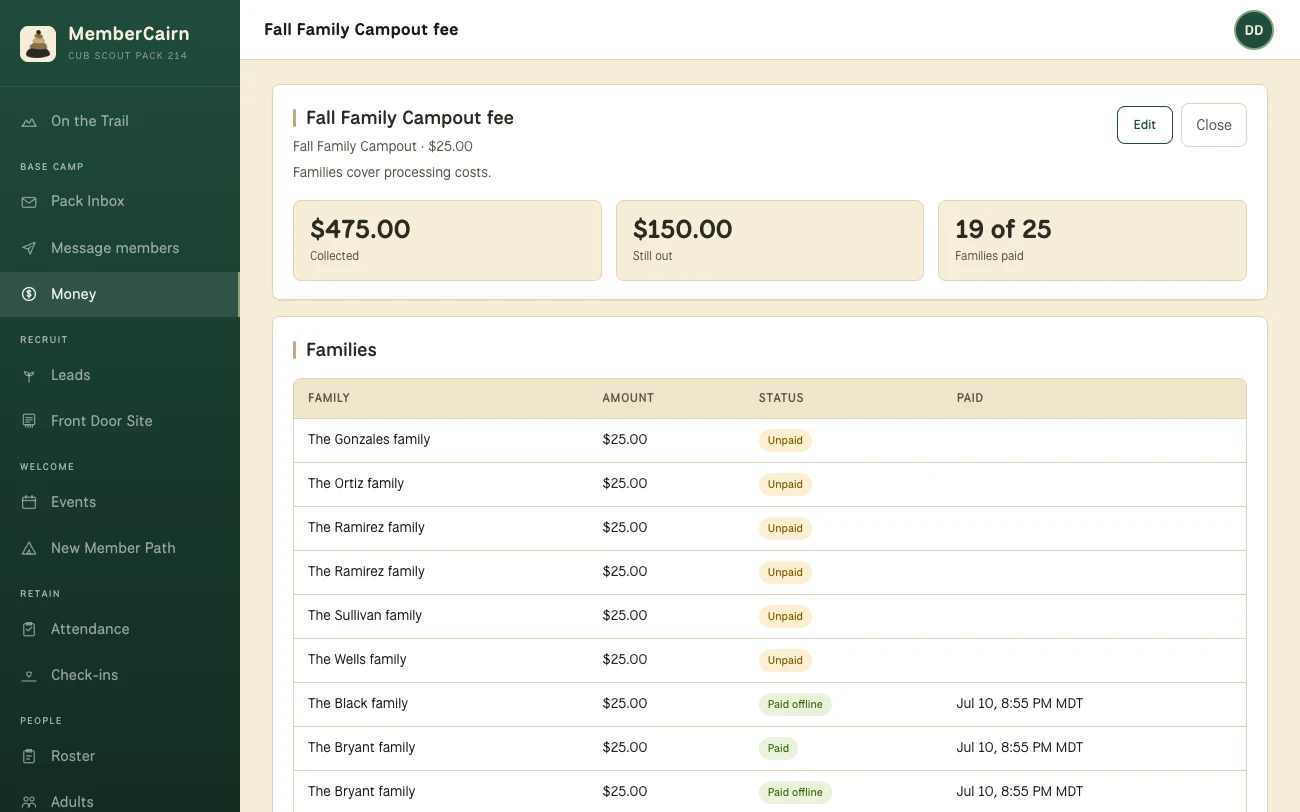Click 'Families cover processing costs.' text
1300x812 pixels.
pyautogui.click(x=392, y=172)
